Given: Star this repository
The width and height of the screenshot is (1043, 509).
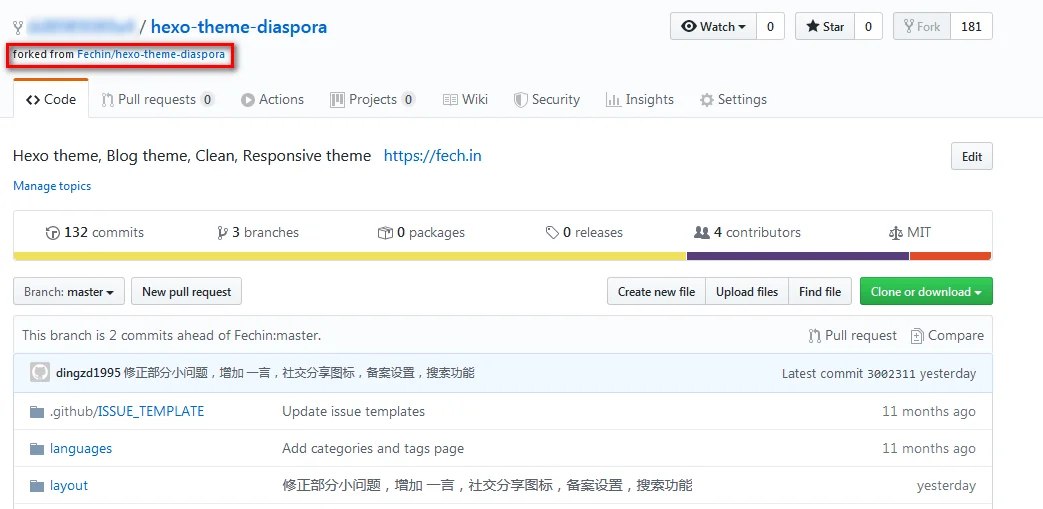Looking at the screenshot, I should [x=825, y=27].
